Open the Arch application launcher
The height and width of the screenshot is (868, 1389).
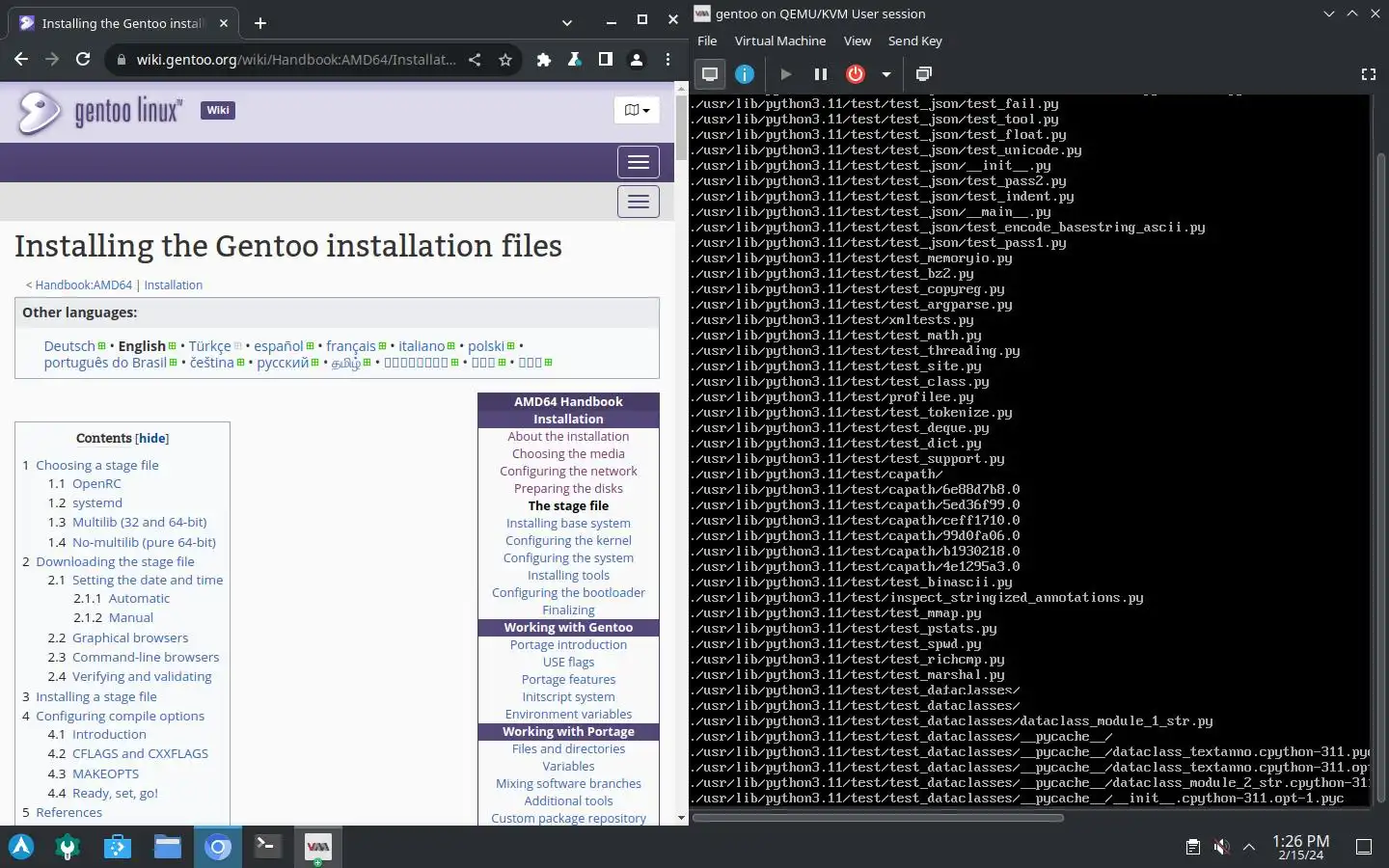(21, 847)
